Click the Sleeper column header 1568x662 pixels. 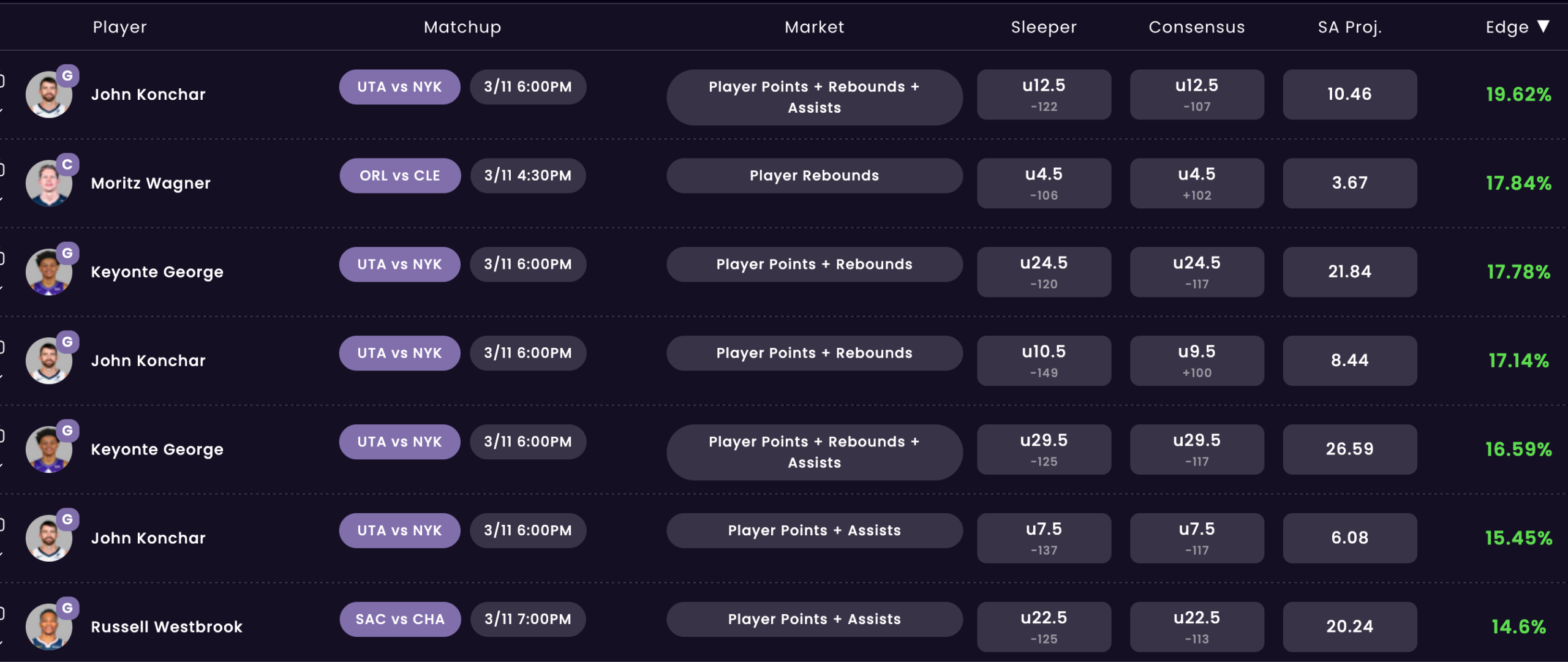pos(1043,27)
